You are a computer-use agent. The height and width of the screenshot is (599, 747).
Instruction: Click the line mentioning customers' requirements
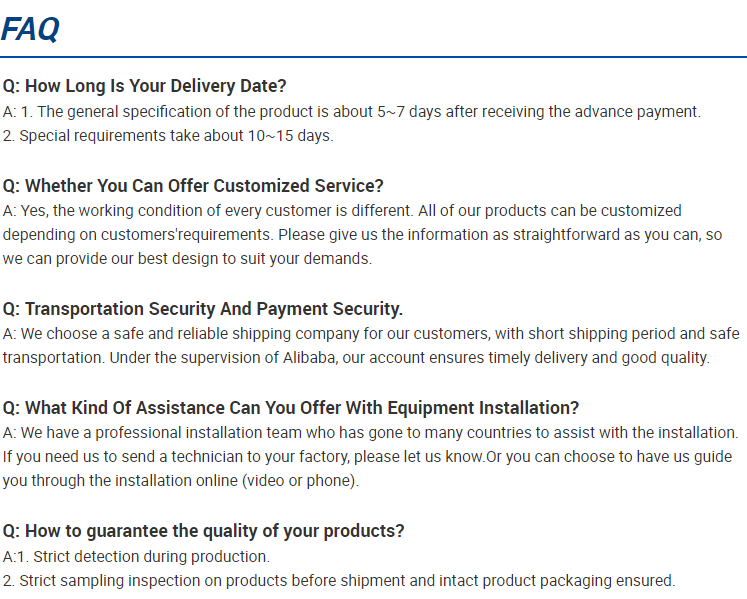362,235
